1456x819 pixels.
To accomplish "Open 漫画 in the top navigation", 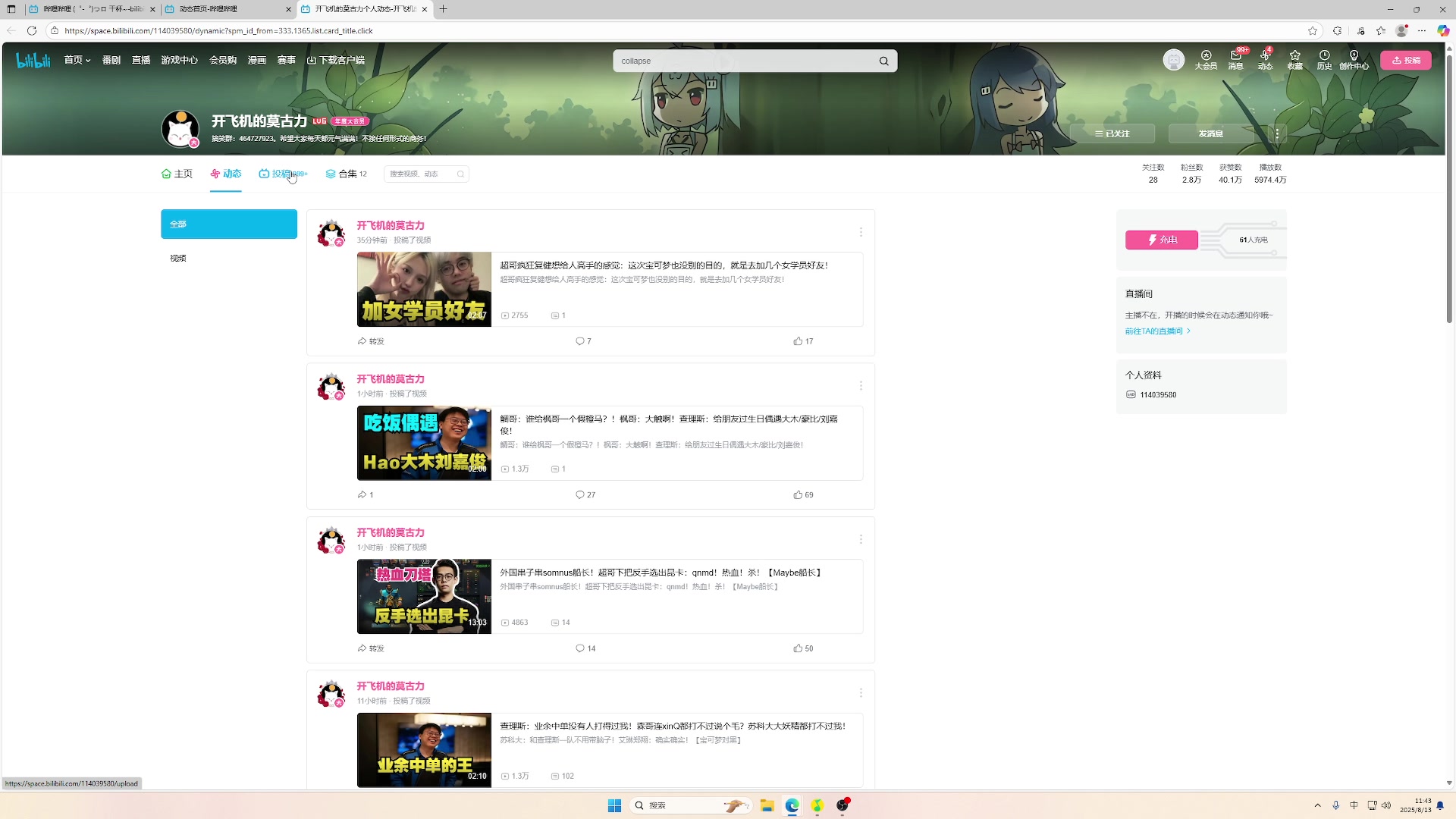I will pos(257,60).
